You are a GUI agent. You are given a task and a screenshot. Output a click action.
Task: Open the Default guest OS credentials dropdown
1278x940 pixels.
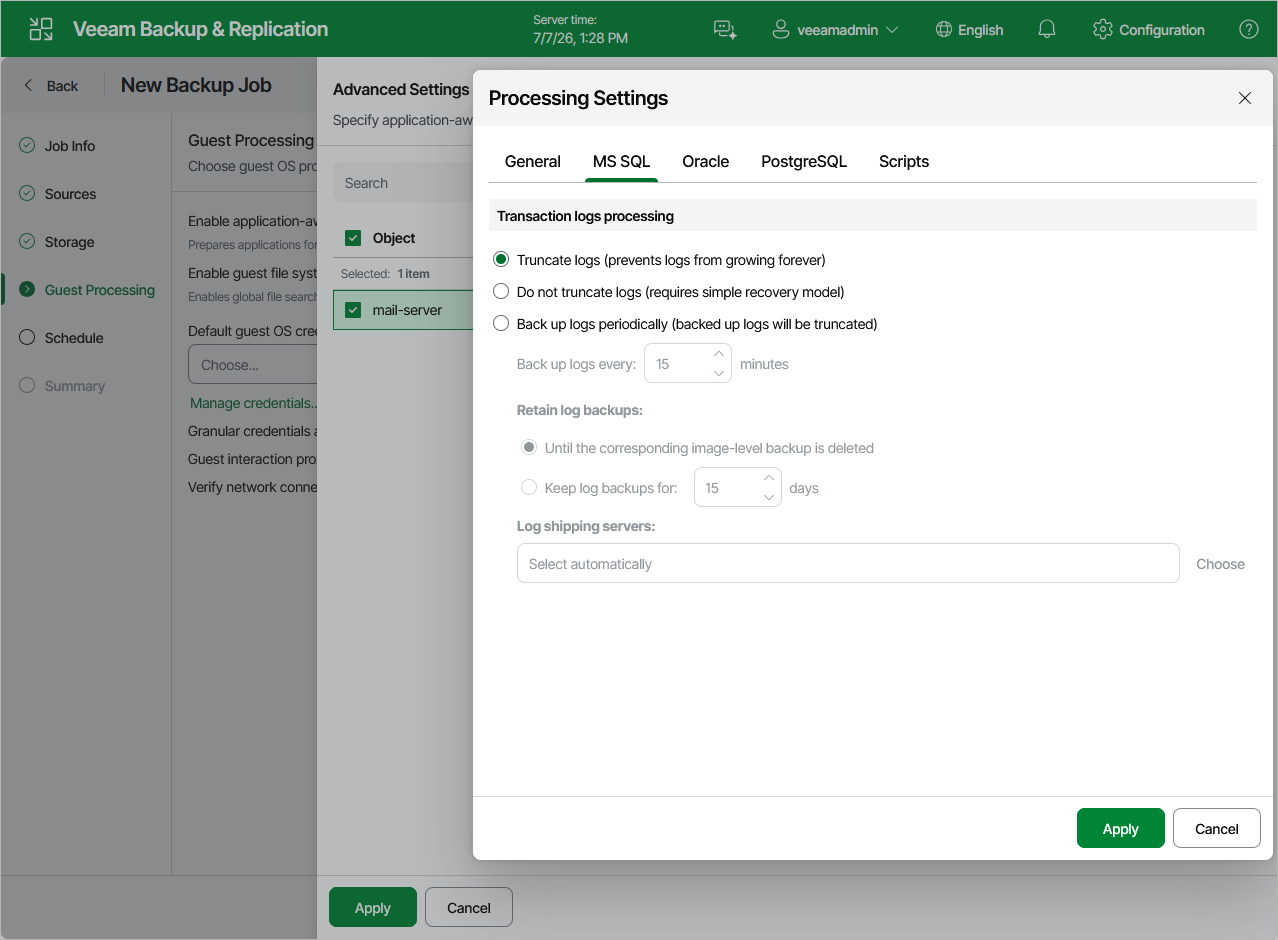click(x=252, y=365)
